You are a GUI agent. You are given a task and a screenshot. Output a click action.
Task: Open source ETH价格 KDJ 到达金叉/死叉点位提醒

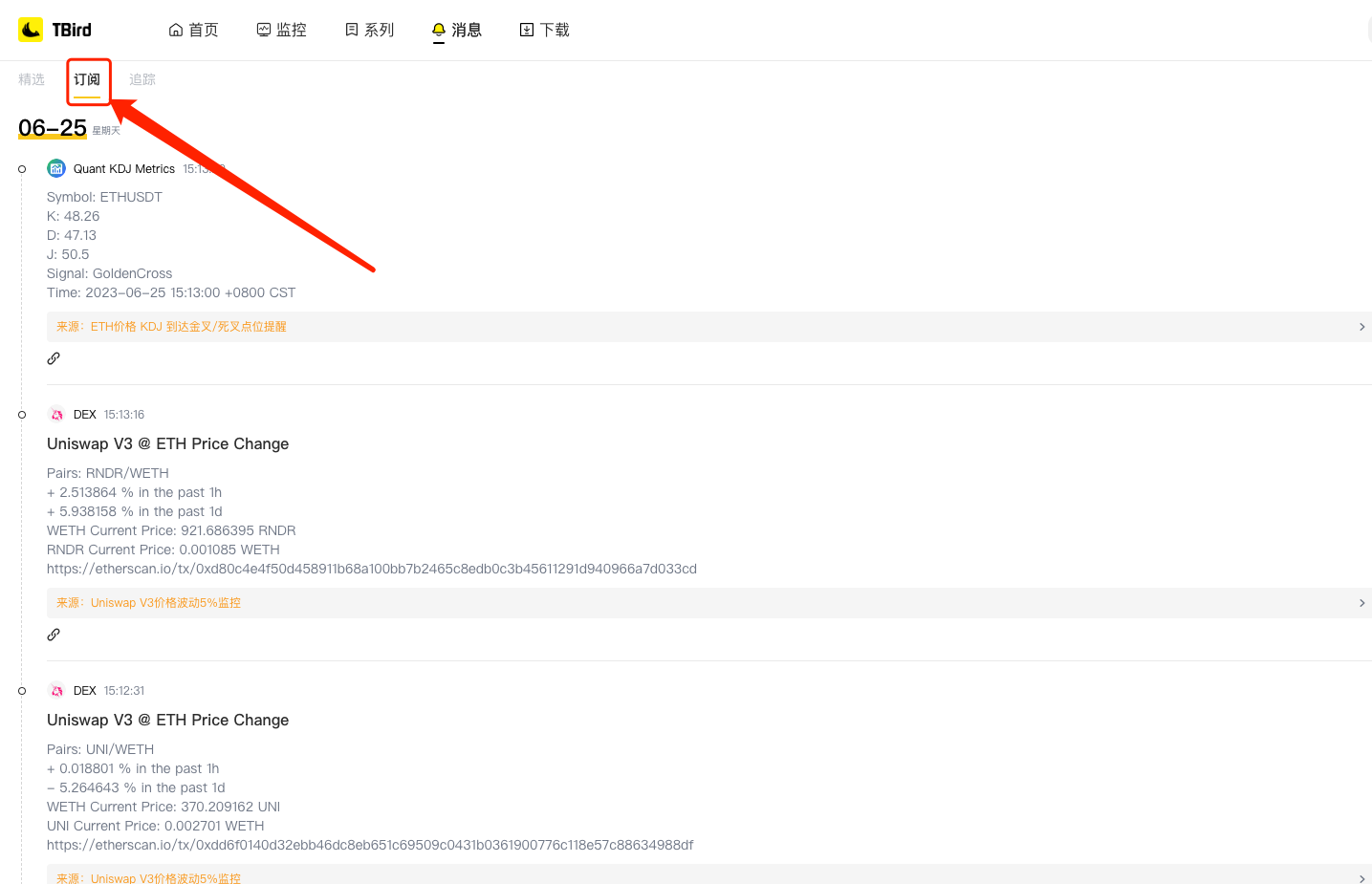coord(188,327)
